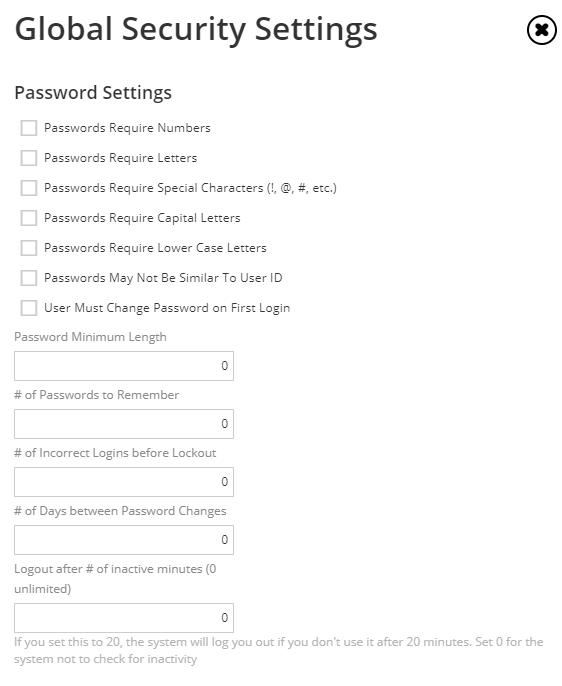Focus the Password Minimum Length field
Image resolution: width=562 pixels, height=686 pixels.
point(124,366)
